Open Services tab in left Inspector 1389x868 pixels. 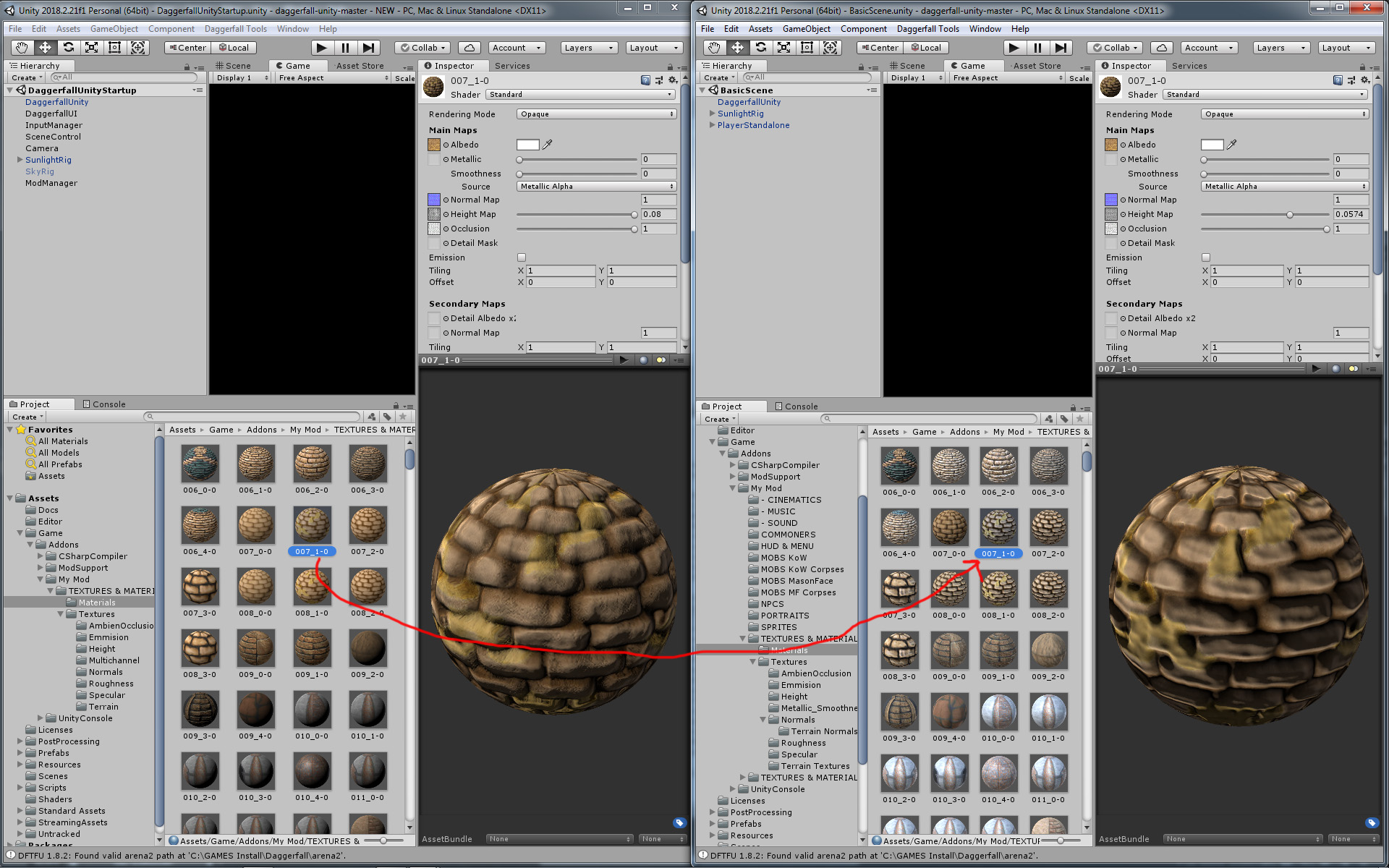pyautogui.click(x=512, y=66)
